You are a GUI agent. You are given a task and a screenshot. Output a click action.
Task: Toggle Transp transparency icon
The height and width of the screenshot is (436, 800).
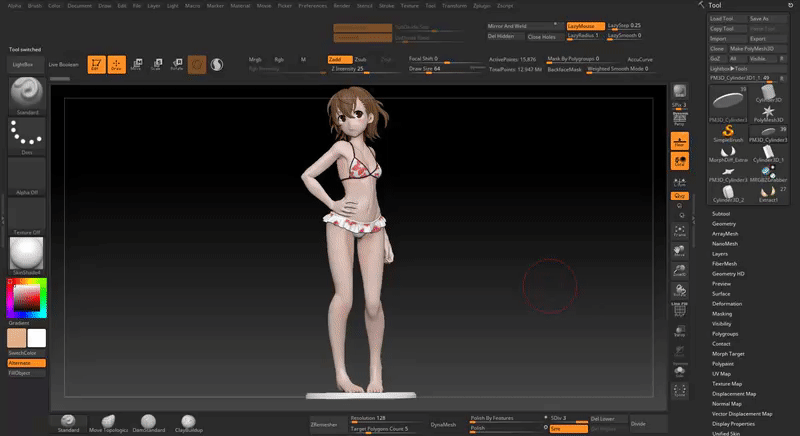click(x=679, y=331)
